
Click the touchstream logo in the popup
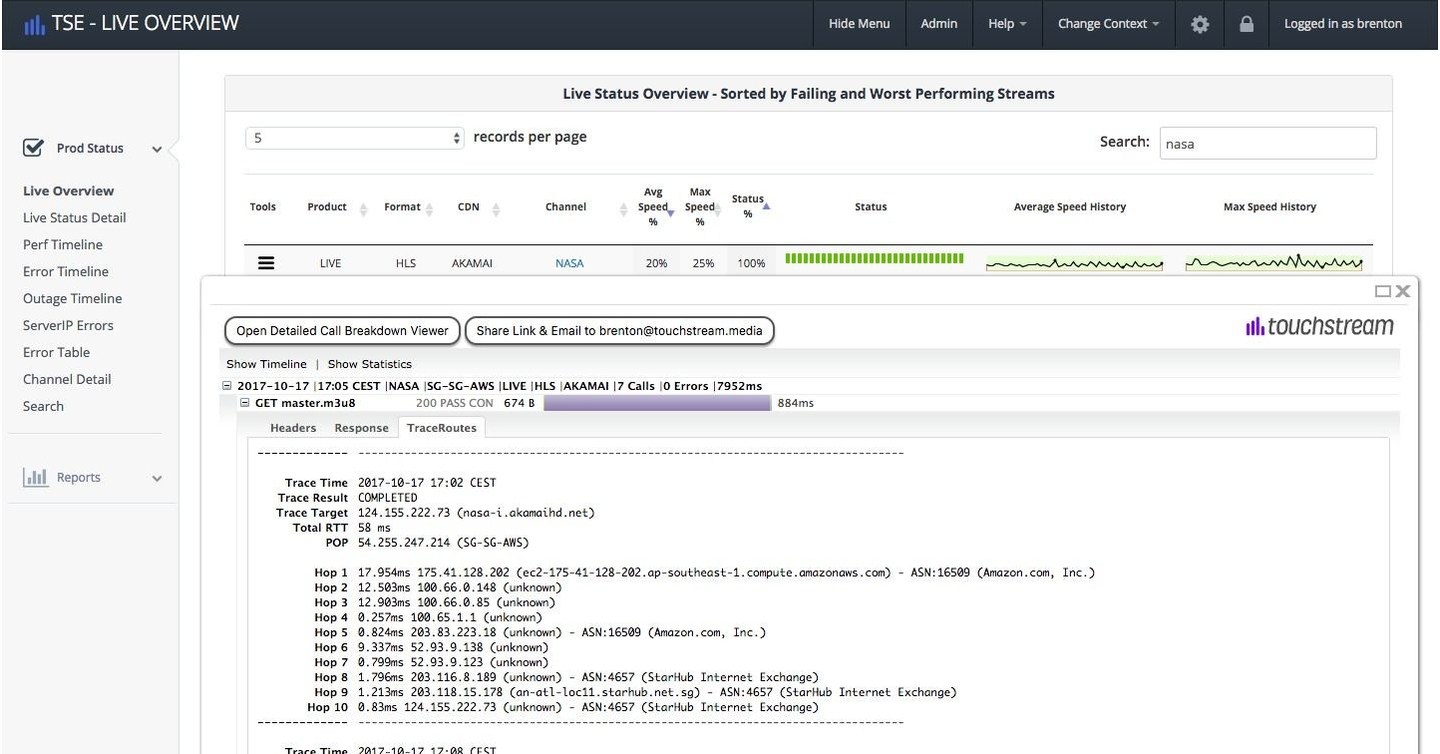pos(1318,325)
